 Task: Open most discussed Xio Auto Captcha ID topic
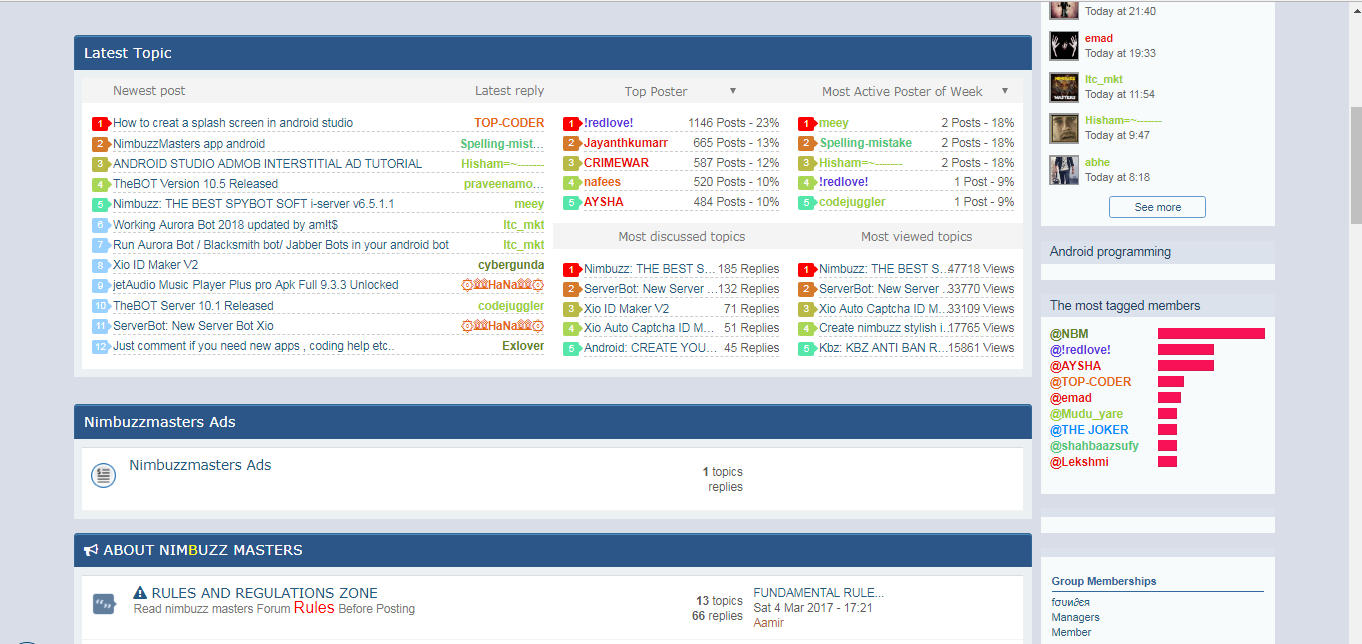tap(650, 328)
